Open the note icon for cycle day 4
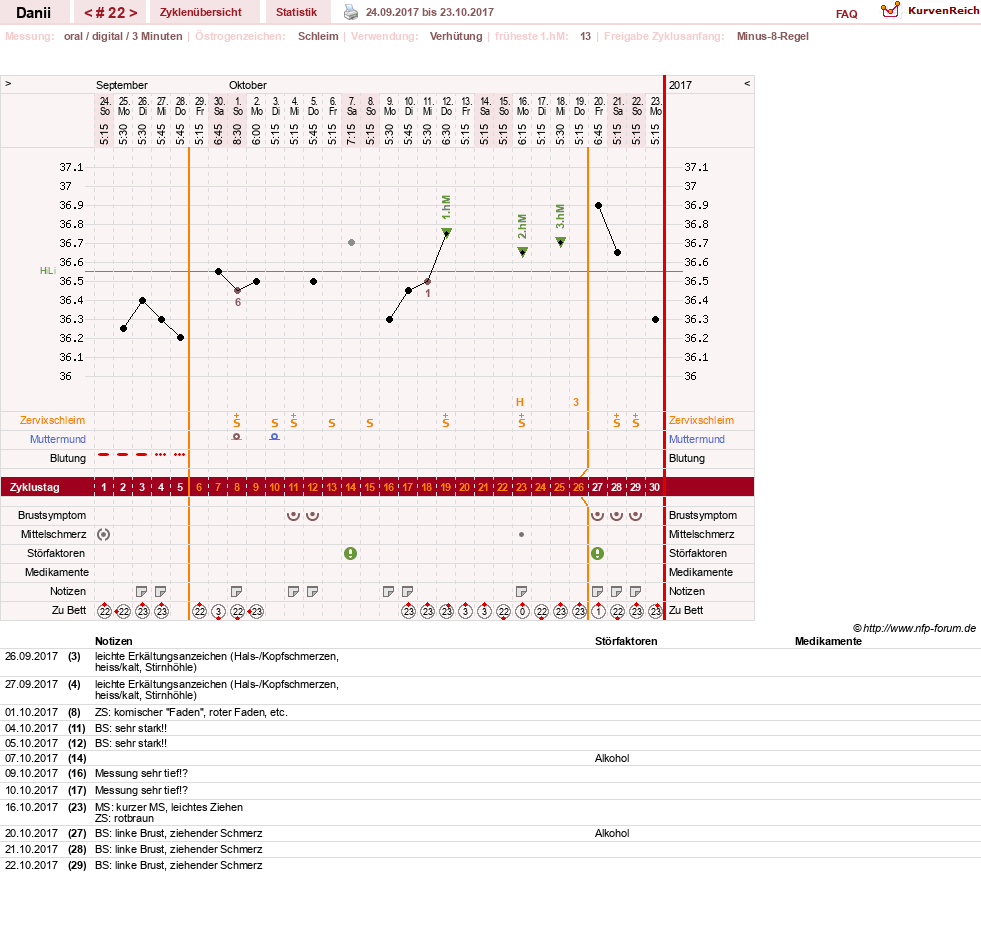The width and height of the screenshot is (981, 942). 160,591
